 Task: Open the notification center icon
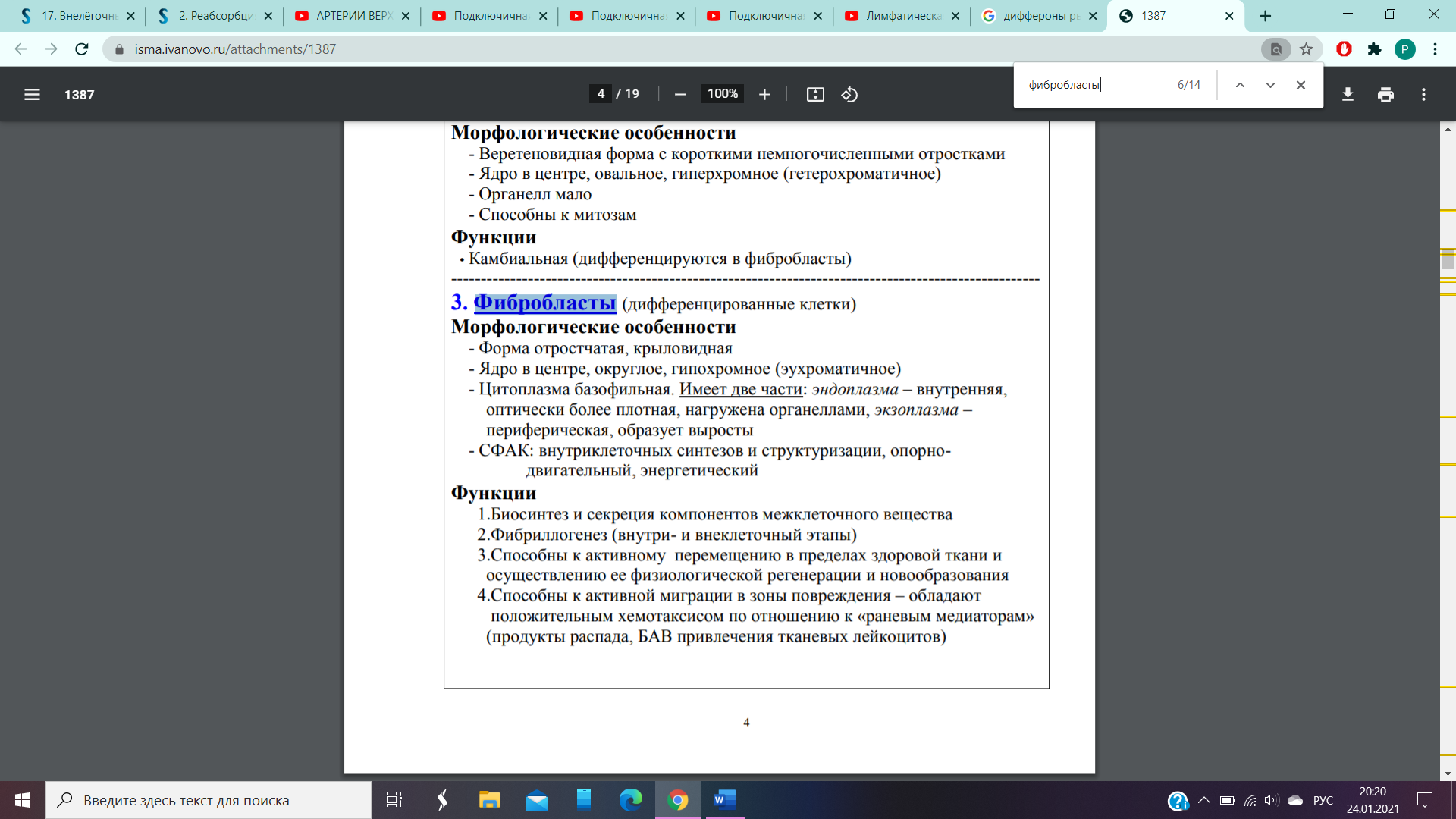[x=1425, y=800]
